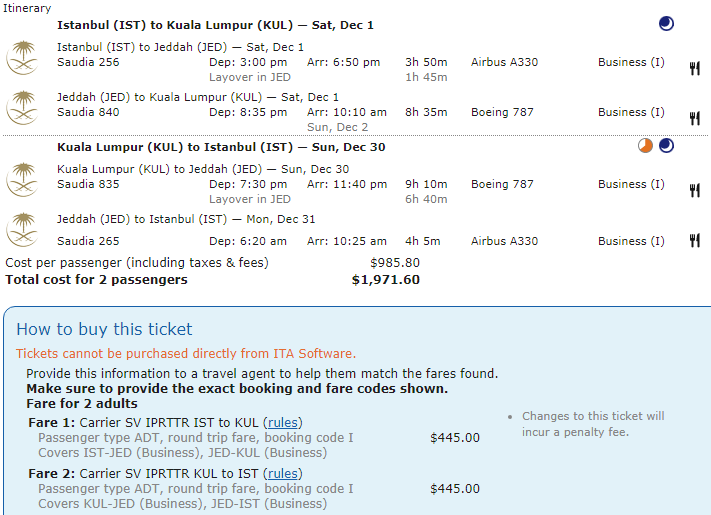This screenshot has width=711, height=515.
Task: Click the 'Layover in JED' 6h 40m text
Action: coord(250,199)
